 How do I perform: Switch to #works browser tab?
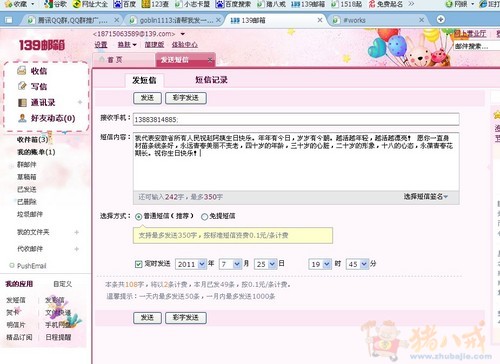[x=378, y=20]
